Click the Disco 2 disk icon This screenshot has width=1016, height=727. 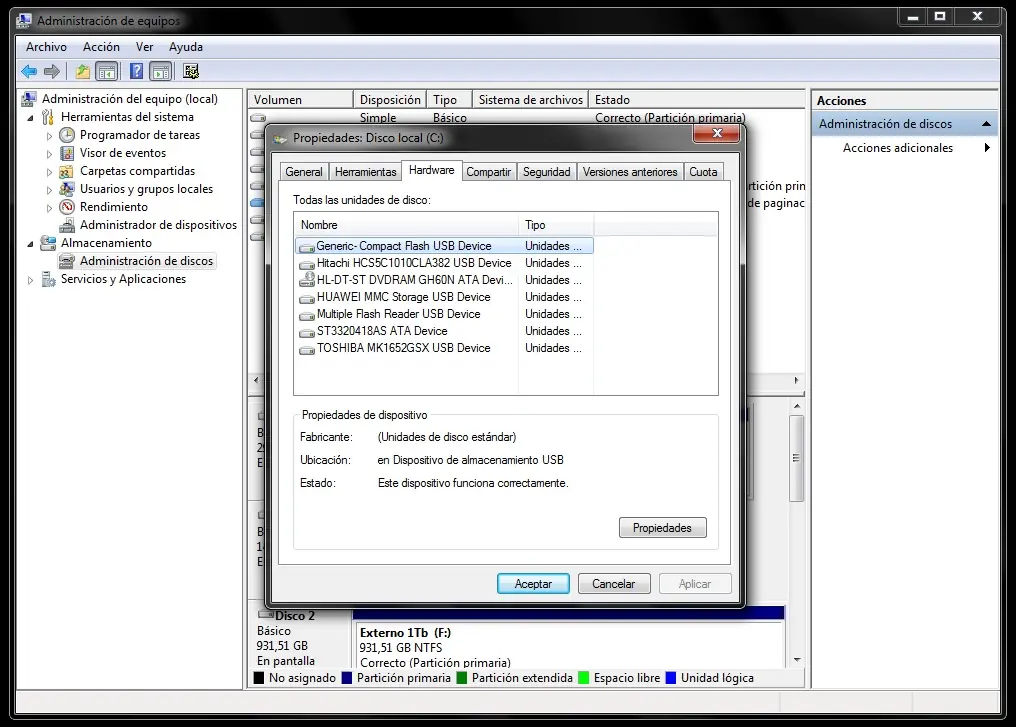coord(266,614)
